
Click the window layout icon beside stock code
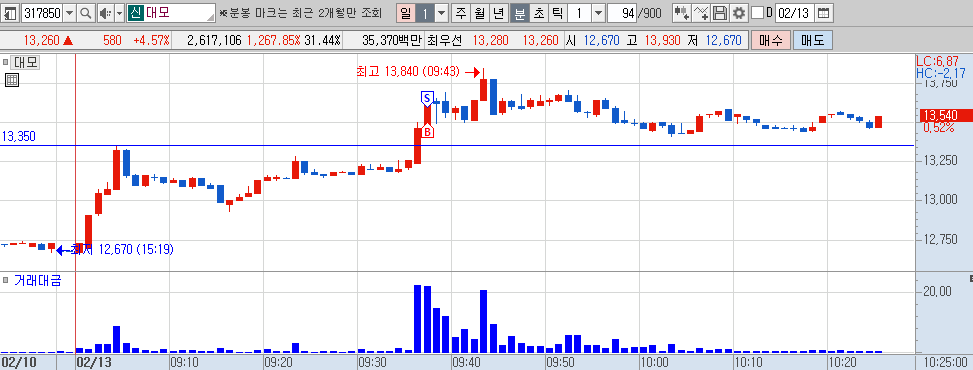click(x=11, y=12)
